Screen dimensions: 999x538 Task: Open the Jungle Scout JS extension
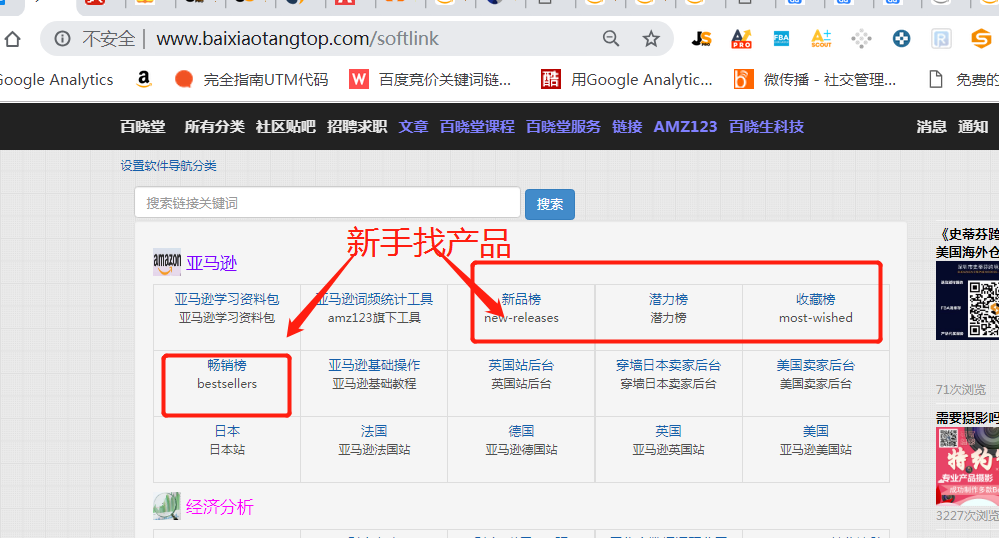pyautogui.click(x=701, y=39)
